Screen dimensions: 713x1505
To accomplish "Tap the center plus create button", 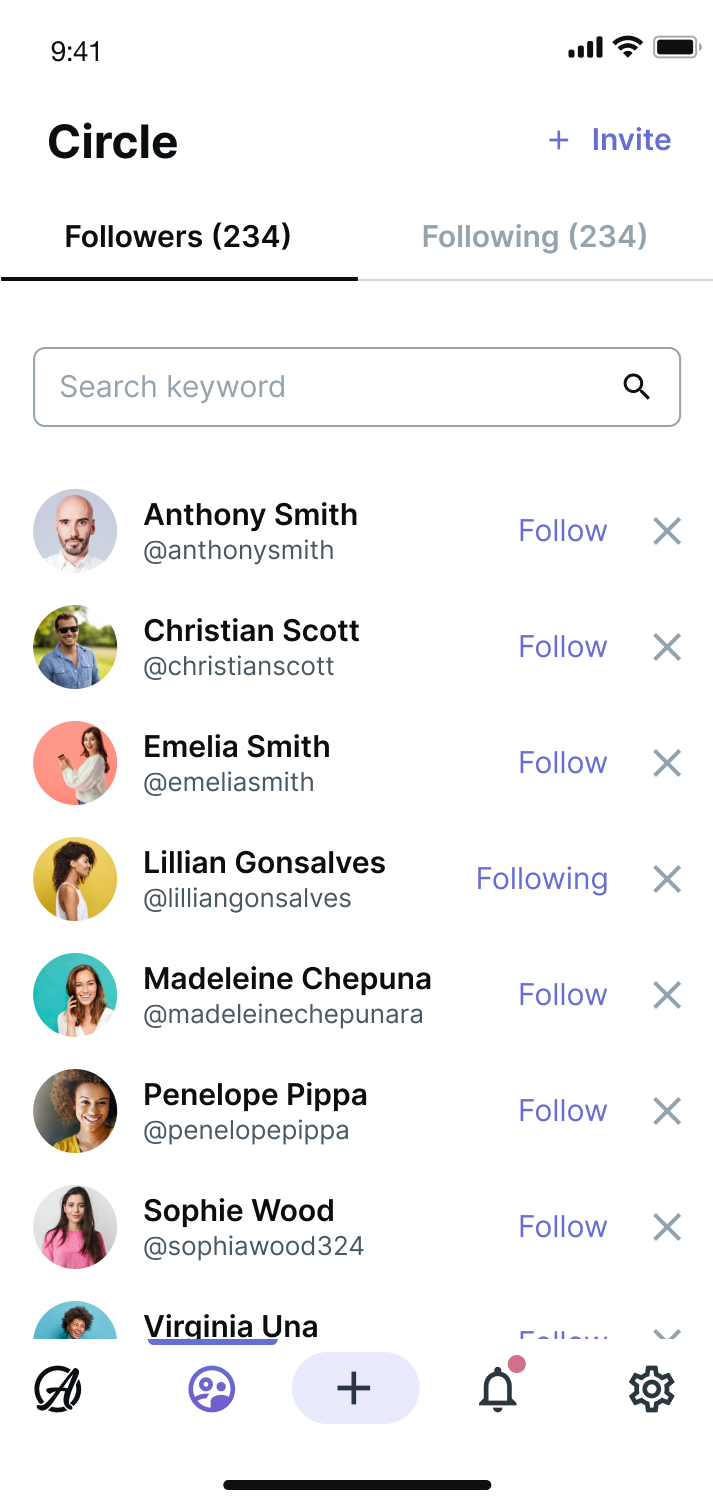I will (355, 1388).
